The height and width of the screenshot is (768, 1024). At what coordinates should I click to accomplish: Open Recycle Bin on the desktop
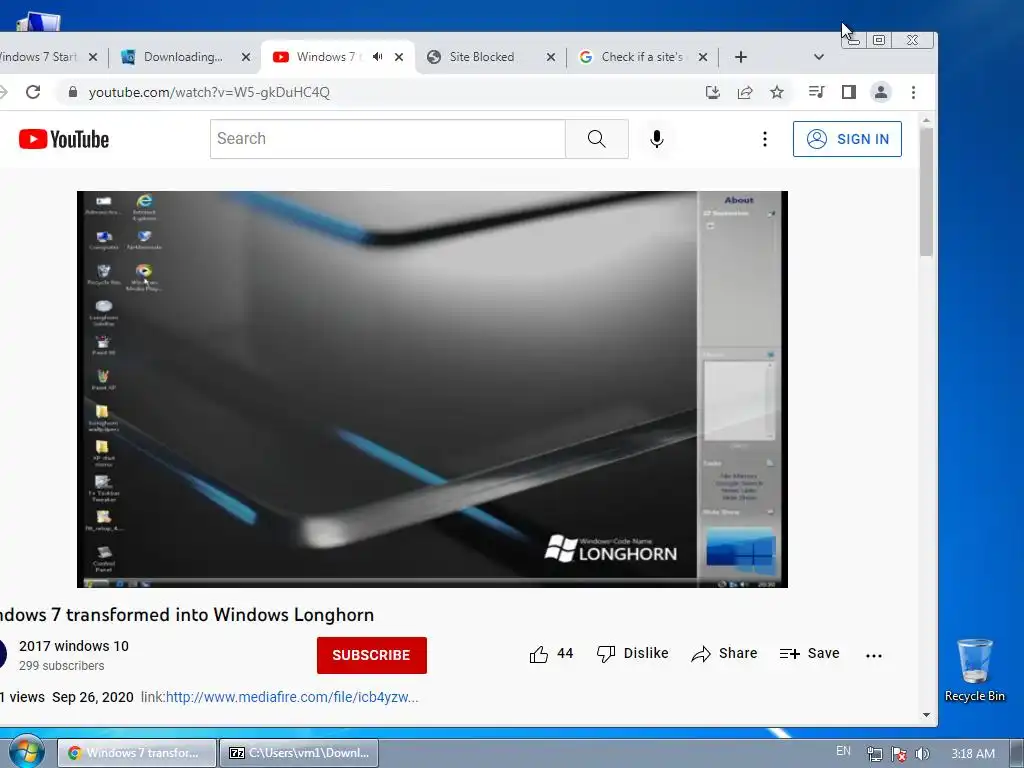[x=974, y=670]
